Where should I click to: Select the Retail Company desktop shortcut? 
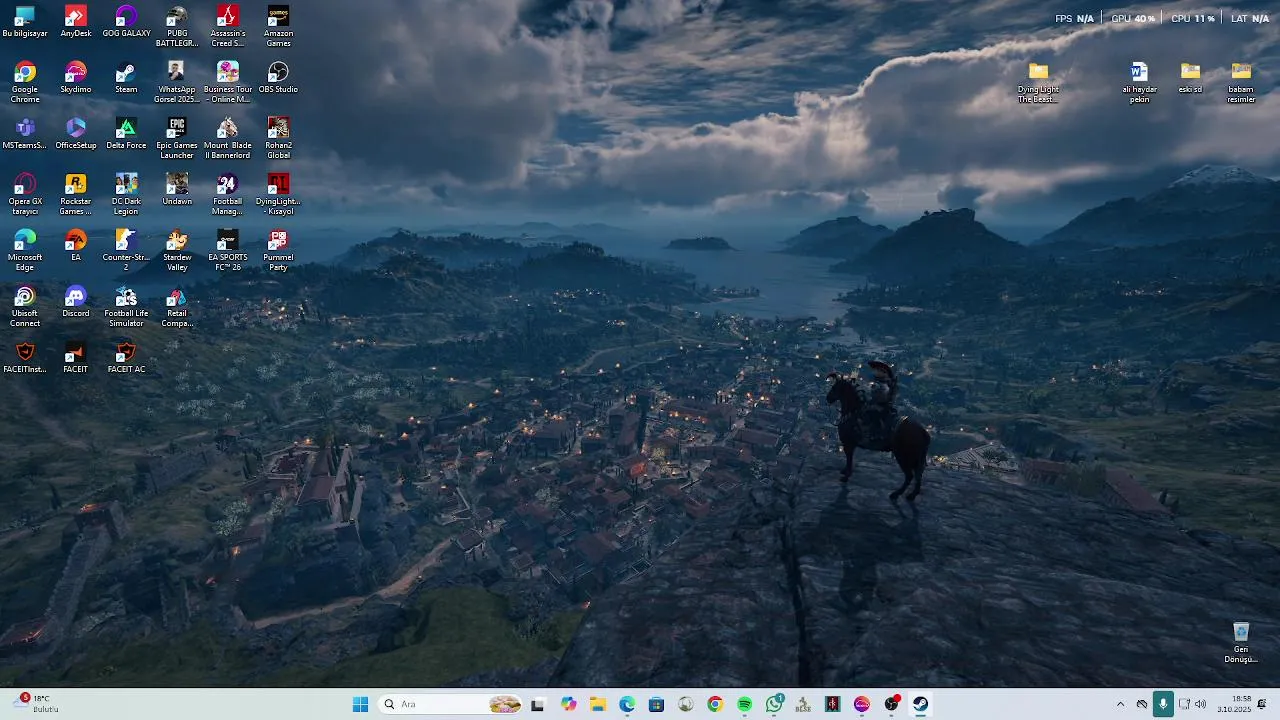(177, 306)
